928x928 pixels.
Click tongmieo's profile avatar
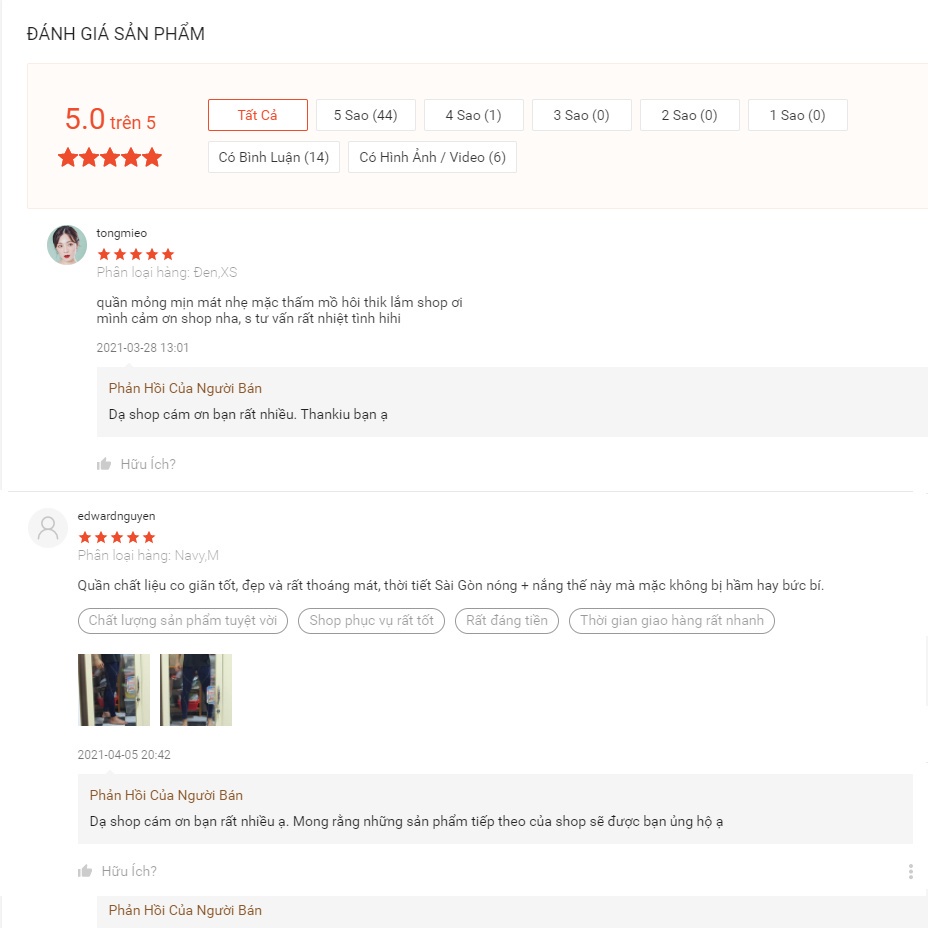tap(67, 244)
